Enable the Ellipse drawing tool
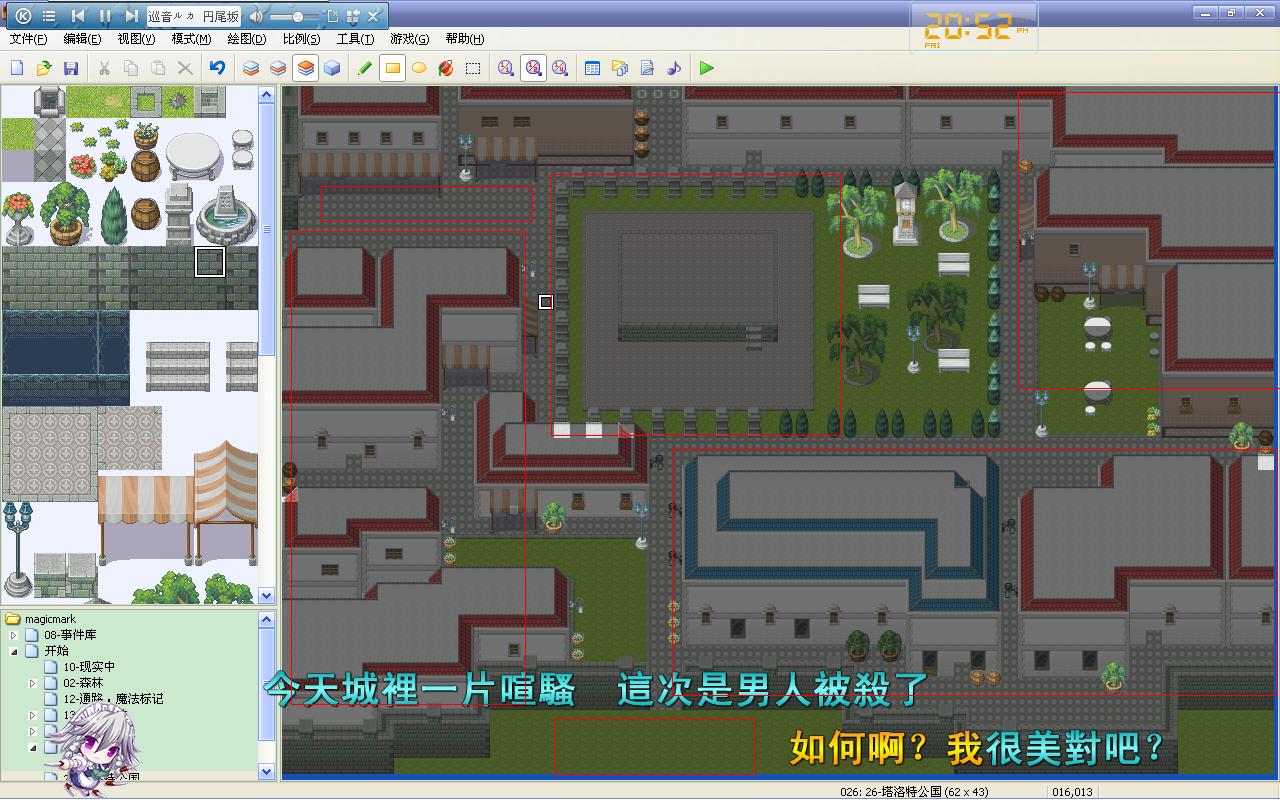Screen dimensions: 1280x800 tap(419, 68)
